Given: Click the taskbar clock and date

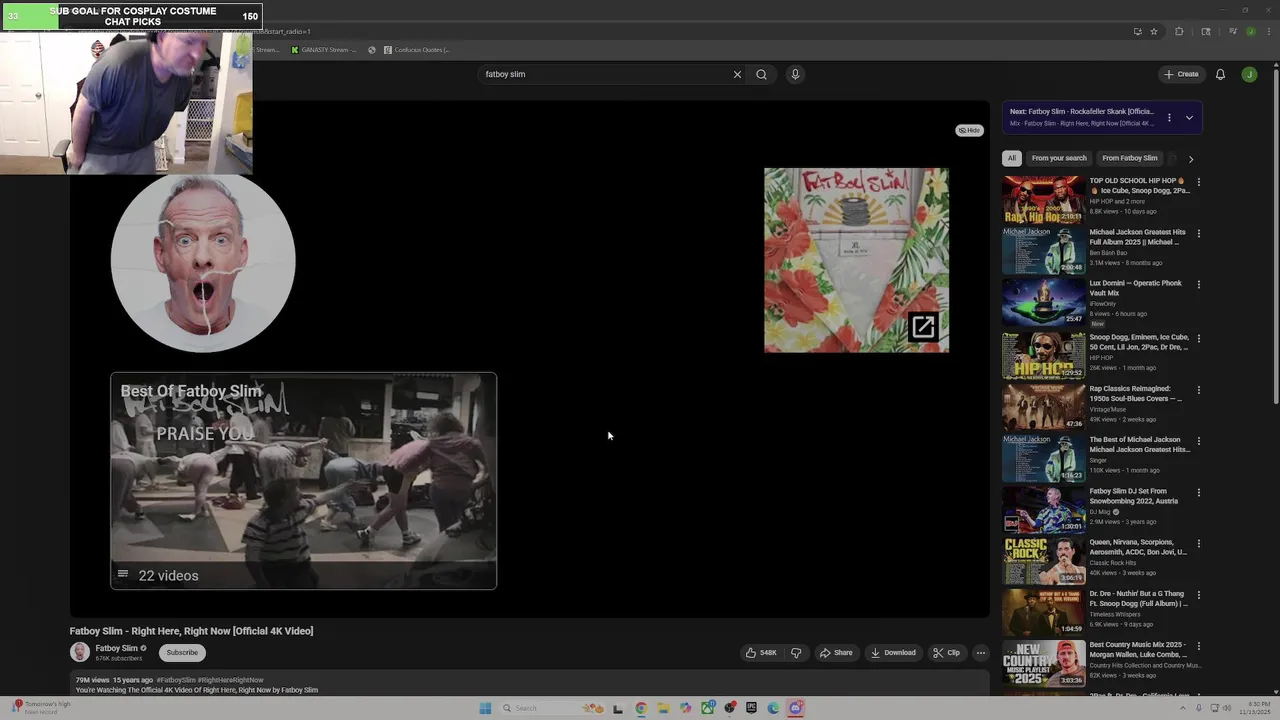Looking at the screenshot, I should tap(1255, 708).
